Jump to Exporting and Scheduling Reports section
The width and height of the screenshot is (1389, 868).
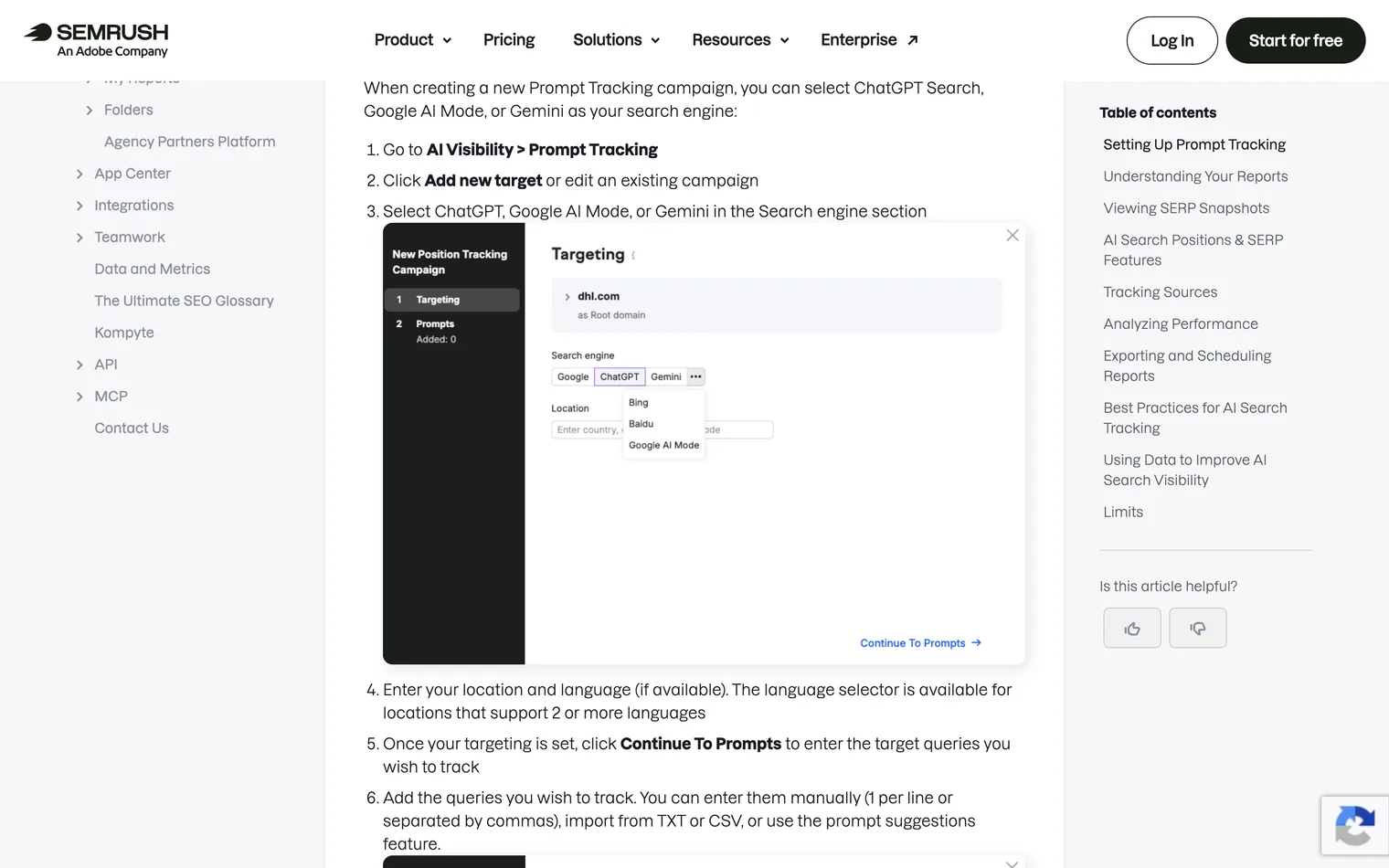(1187, 365)
